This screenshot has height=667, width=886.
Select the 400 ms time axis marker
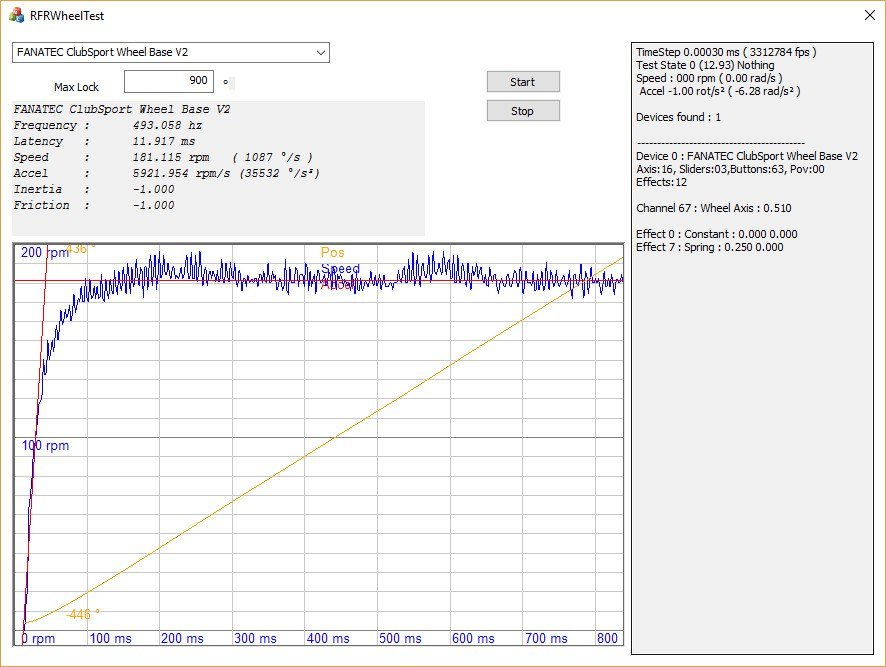click(x=327, y=638)
